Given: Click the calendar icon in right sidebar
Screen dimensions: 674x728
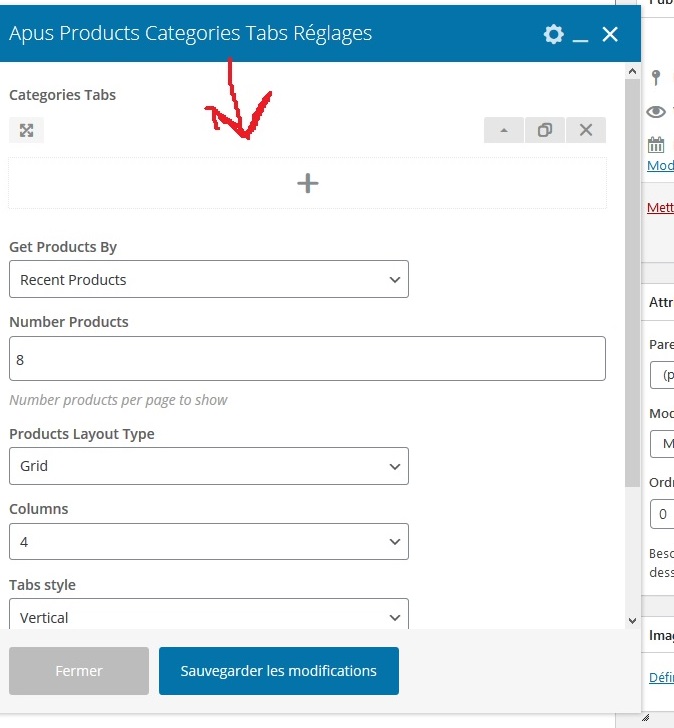Looking at the screenshot, I should [x=656, y=145].
